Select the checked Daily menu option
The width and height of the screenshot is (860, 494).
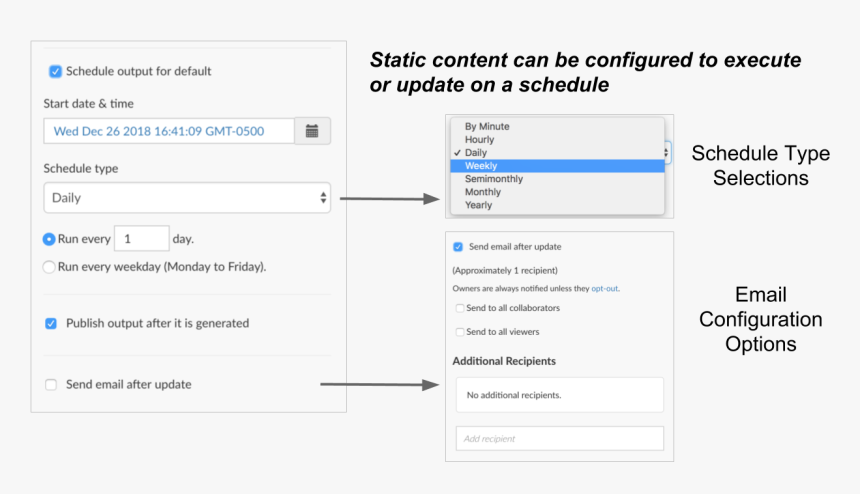tap(475, 153)
